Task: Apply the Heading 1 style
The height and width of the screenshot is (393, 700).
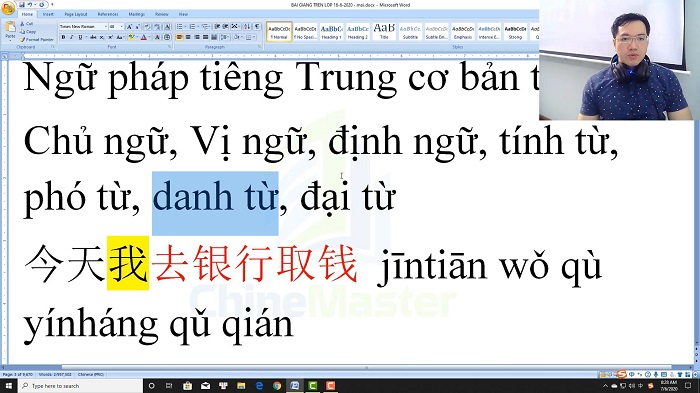Action: click(x=332, y=31)
